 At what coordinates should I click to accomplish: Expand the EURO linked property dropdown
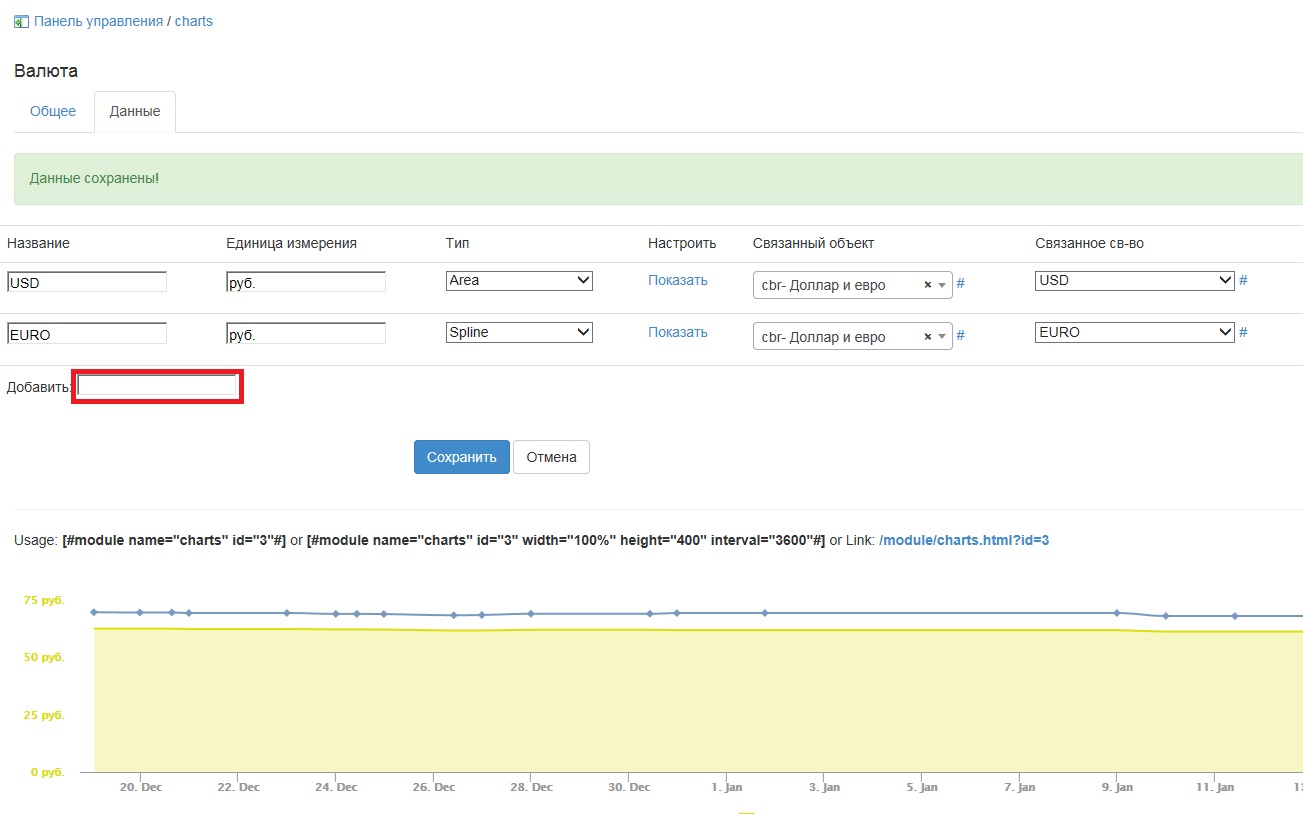[1134, 333]
